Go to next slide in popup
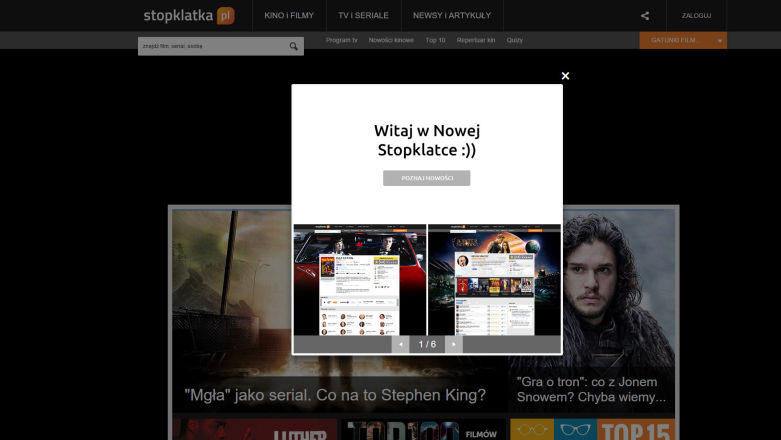The height and width of the screenshot is (440, 781). coord(454,344)
